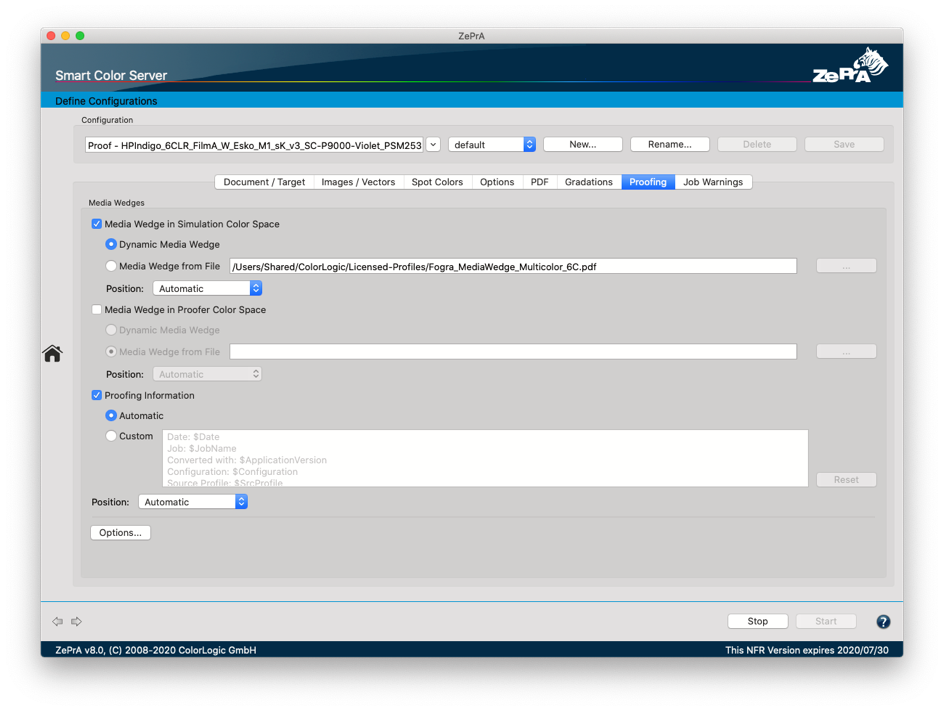Click the Delete configuration button
This screenshot has width=944, height=711.
click(757, 144)
